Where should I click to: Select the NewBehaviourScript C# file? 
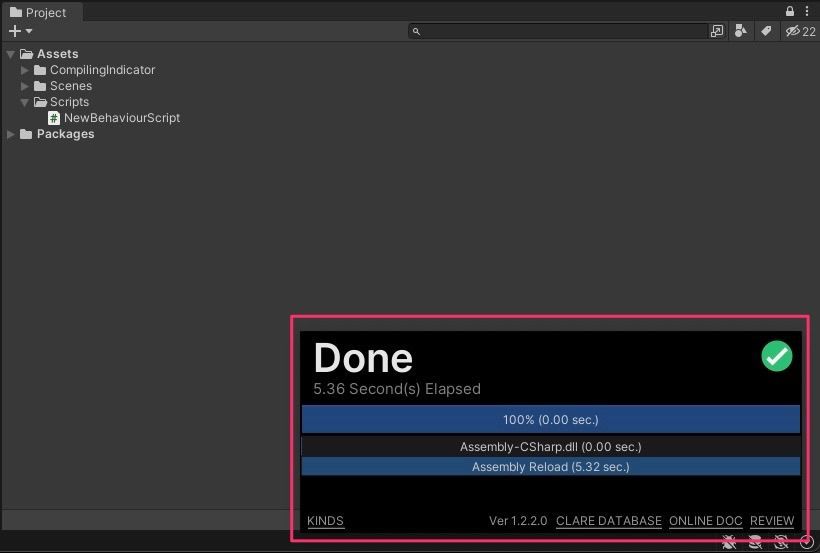pyautogui.click(x=114, y=118)
